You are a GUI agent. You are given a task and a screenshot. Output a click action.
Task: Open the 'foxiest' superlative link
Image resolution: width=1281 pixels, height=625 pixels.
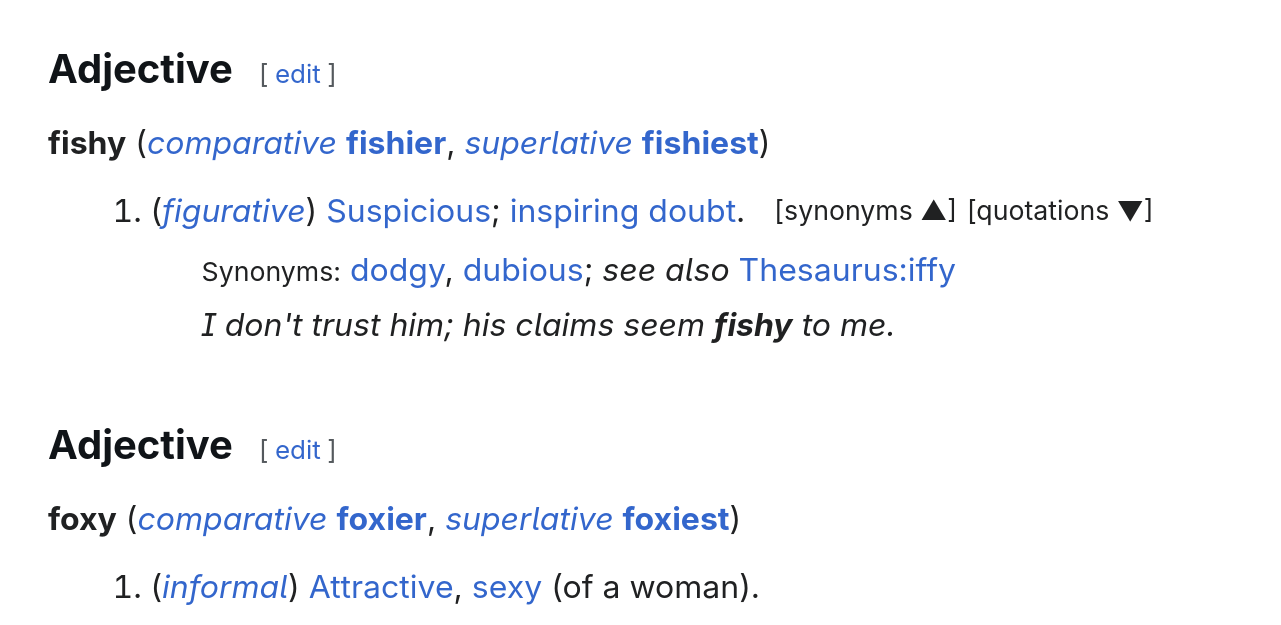tap(675, 519)
